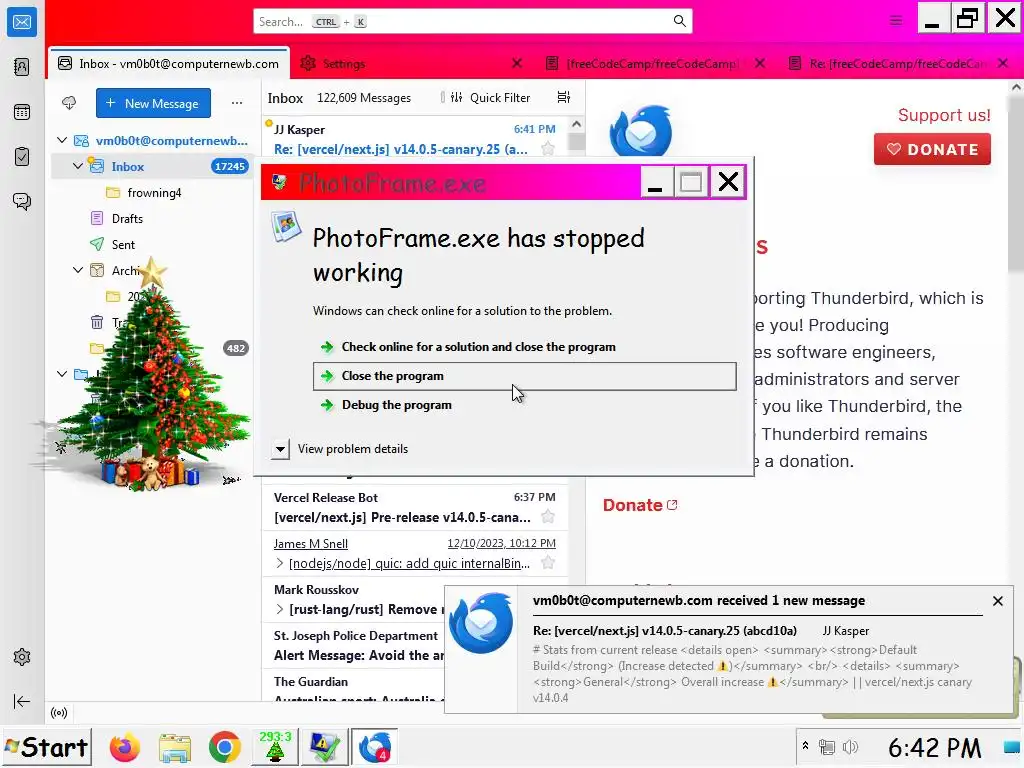This screenshot has width=1024, height=768.
Task: Click the volume speaker tray icon
Action: pyautogui.click(x=850, y=747)
